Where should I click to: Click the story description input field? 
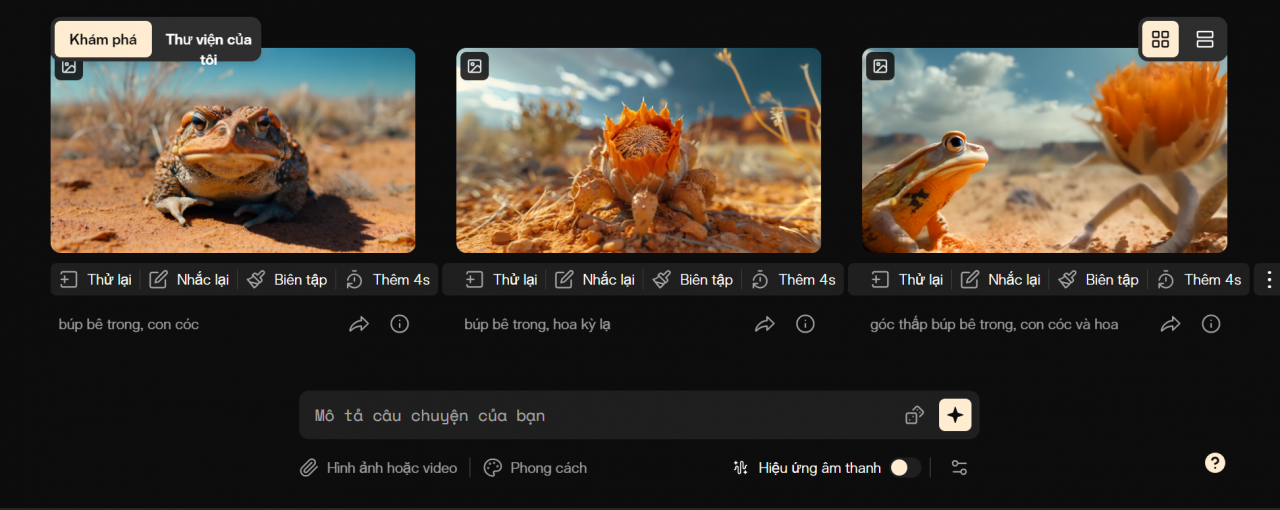tap(600, 415)
